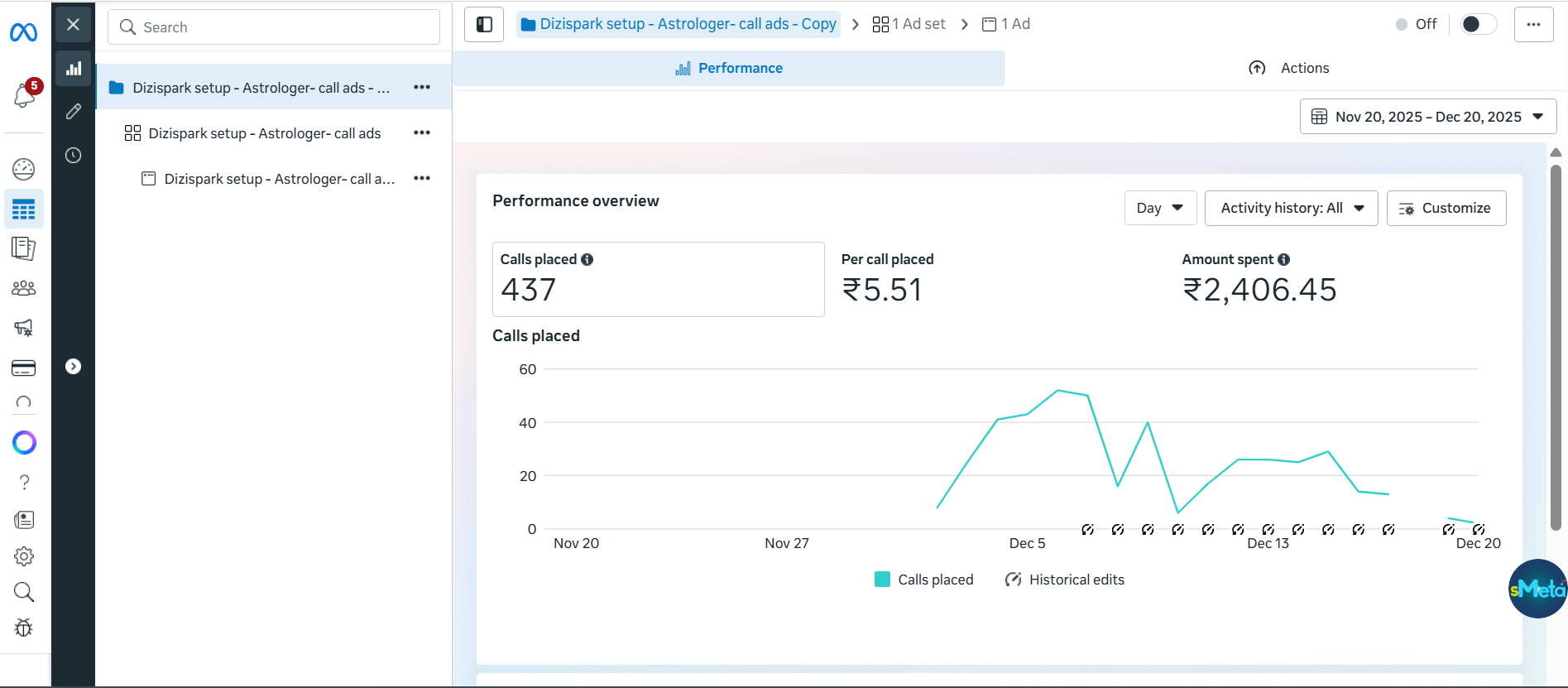
Task: Select the pencil edit icon
Action: tap(74, 112)
